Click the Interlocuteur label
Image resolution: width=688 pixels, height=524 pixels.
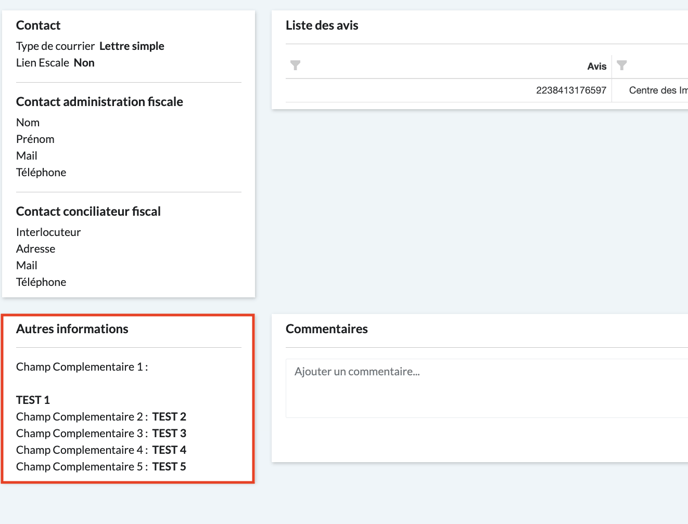point(48,232)
